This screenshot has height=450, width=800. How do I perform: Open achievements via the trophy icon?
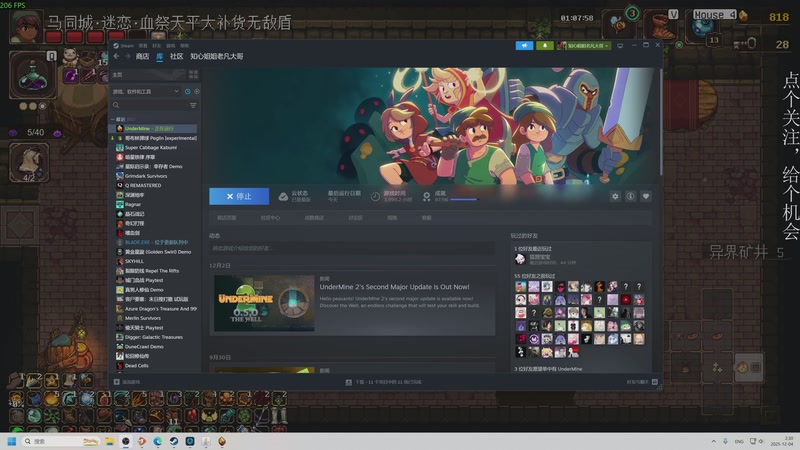tap(427, 196)
